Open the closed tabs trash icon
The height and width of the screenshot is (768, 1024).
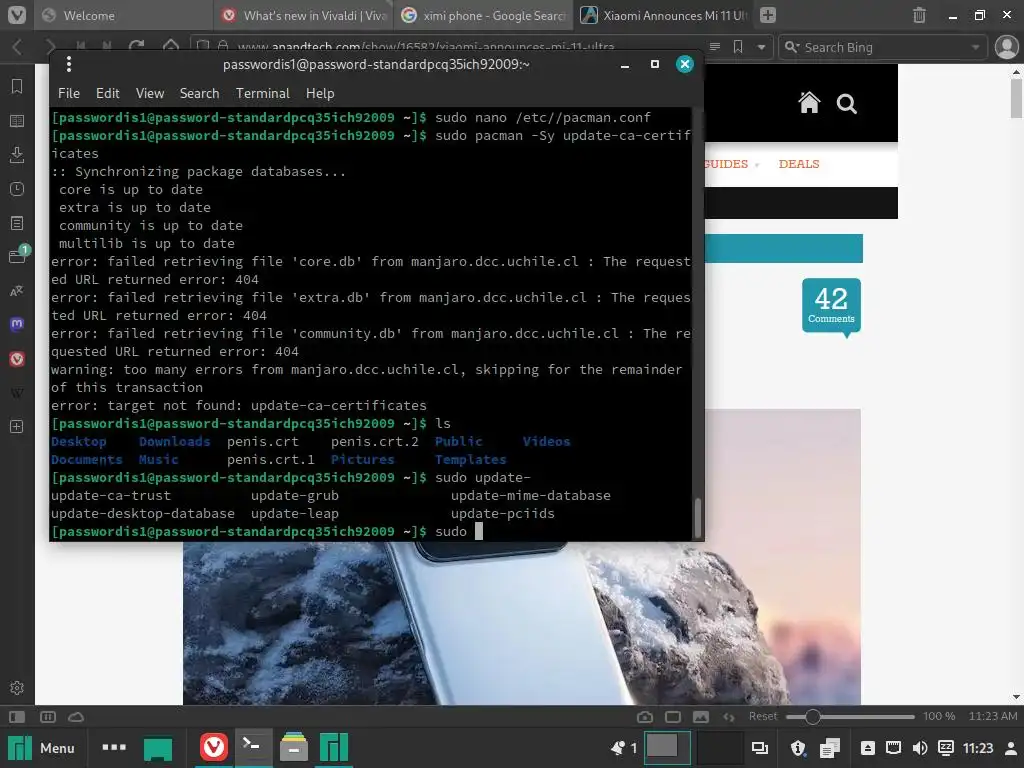(919, 15)
